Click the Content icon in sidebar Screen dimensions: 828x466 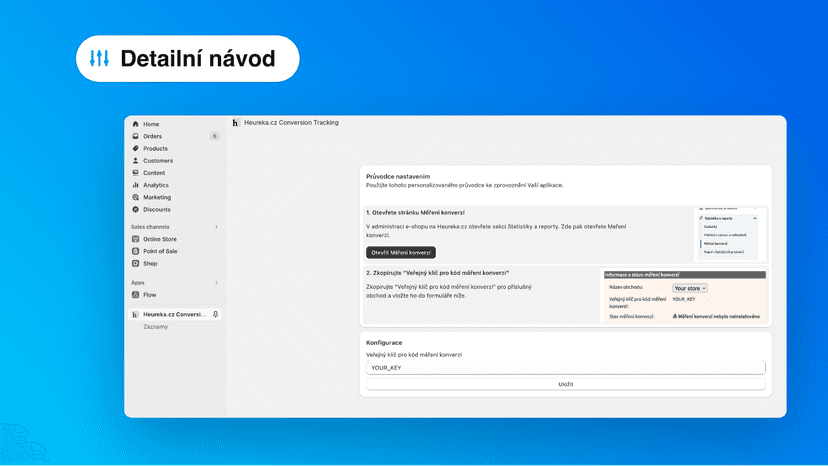coord(136,173)
